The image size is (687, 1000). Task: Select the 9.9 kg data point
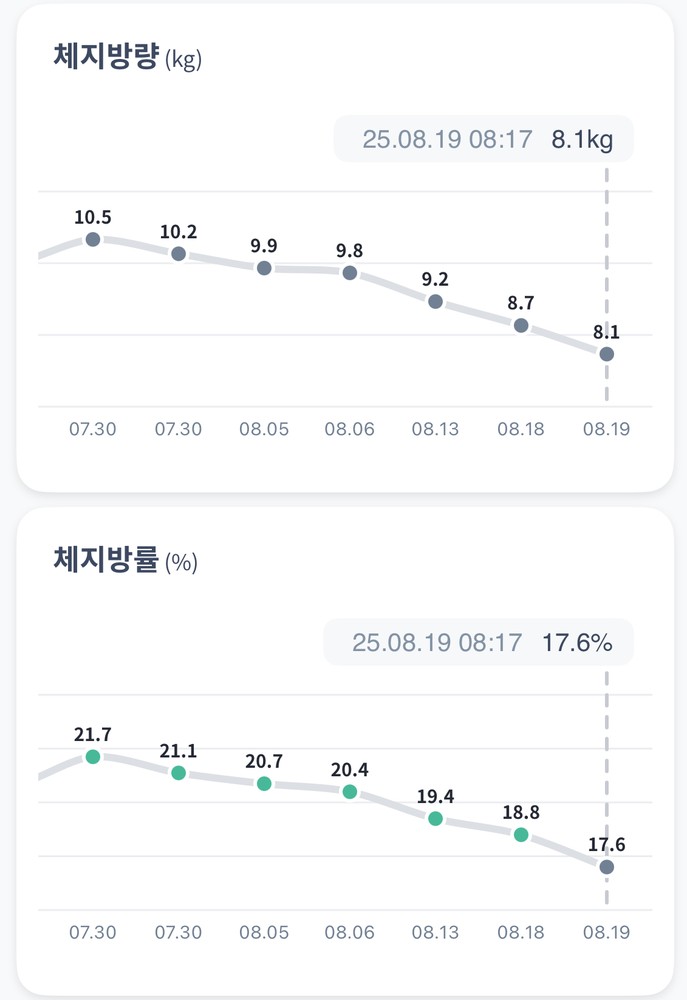click(x=264, y=268)
